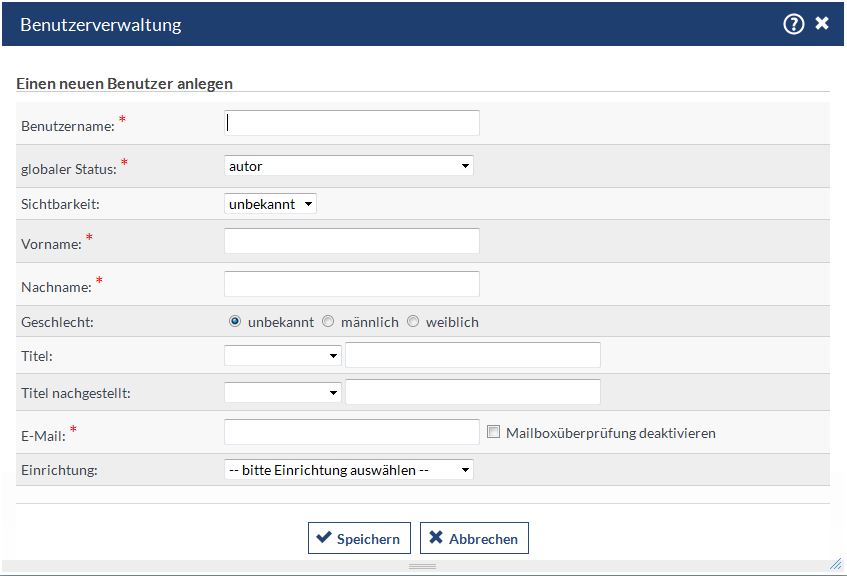
Task: Enable Mailboxüberprüfung deaktivieren checkbox
Action: (493, 432)
